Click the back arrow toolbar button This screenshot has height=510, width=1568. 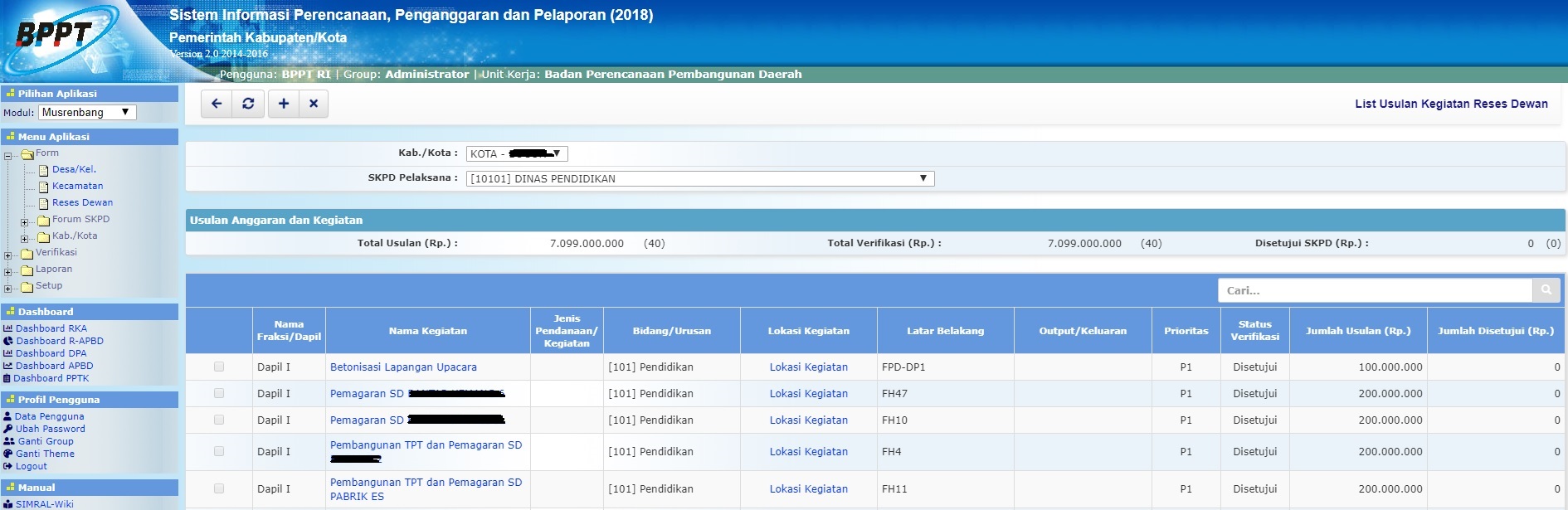[217, 104]
